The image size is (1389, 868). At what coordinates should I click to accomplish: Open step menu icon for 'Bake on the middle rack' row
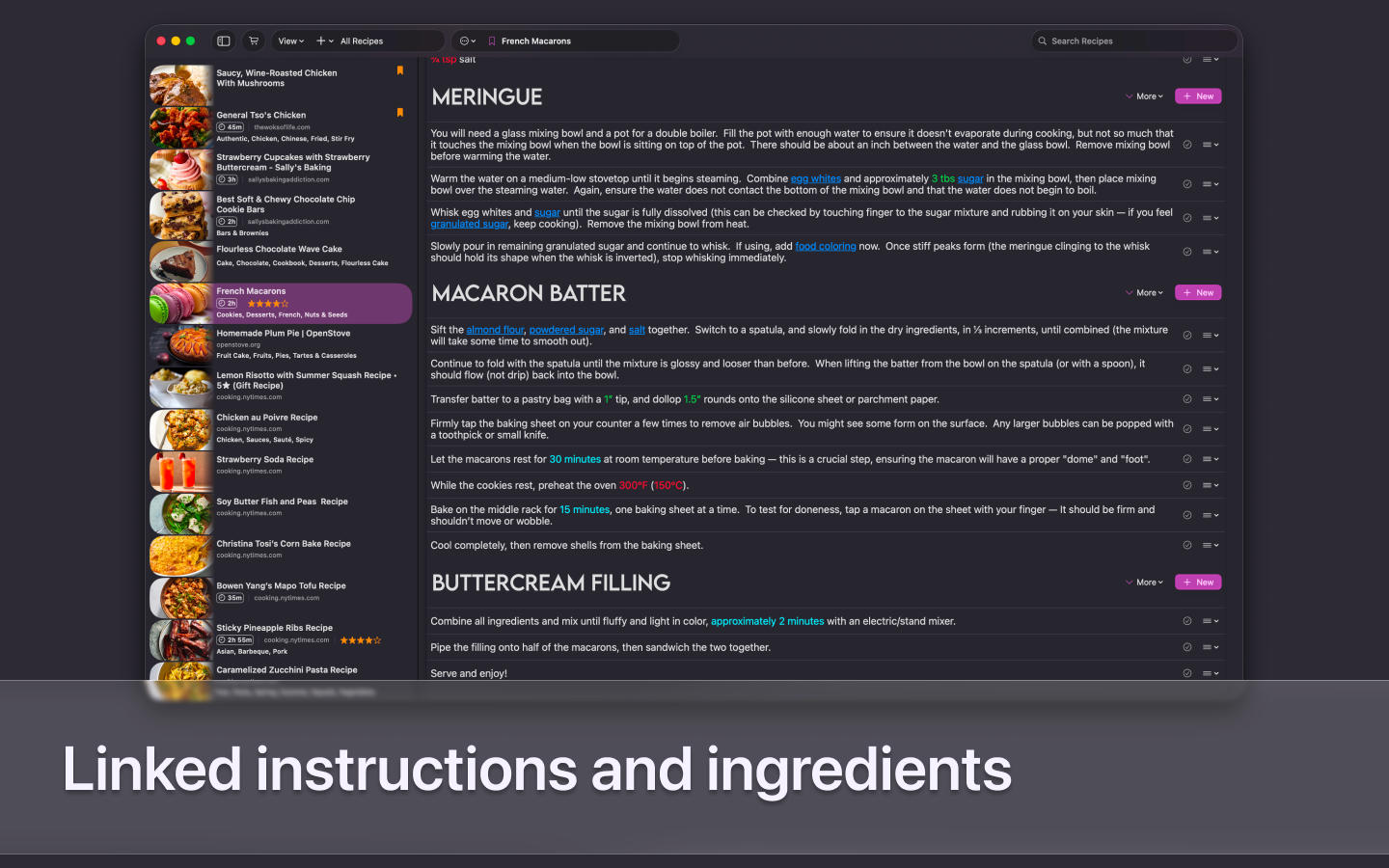(x=1211, y=515)
